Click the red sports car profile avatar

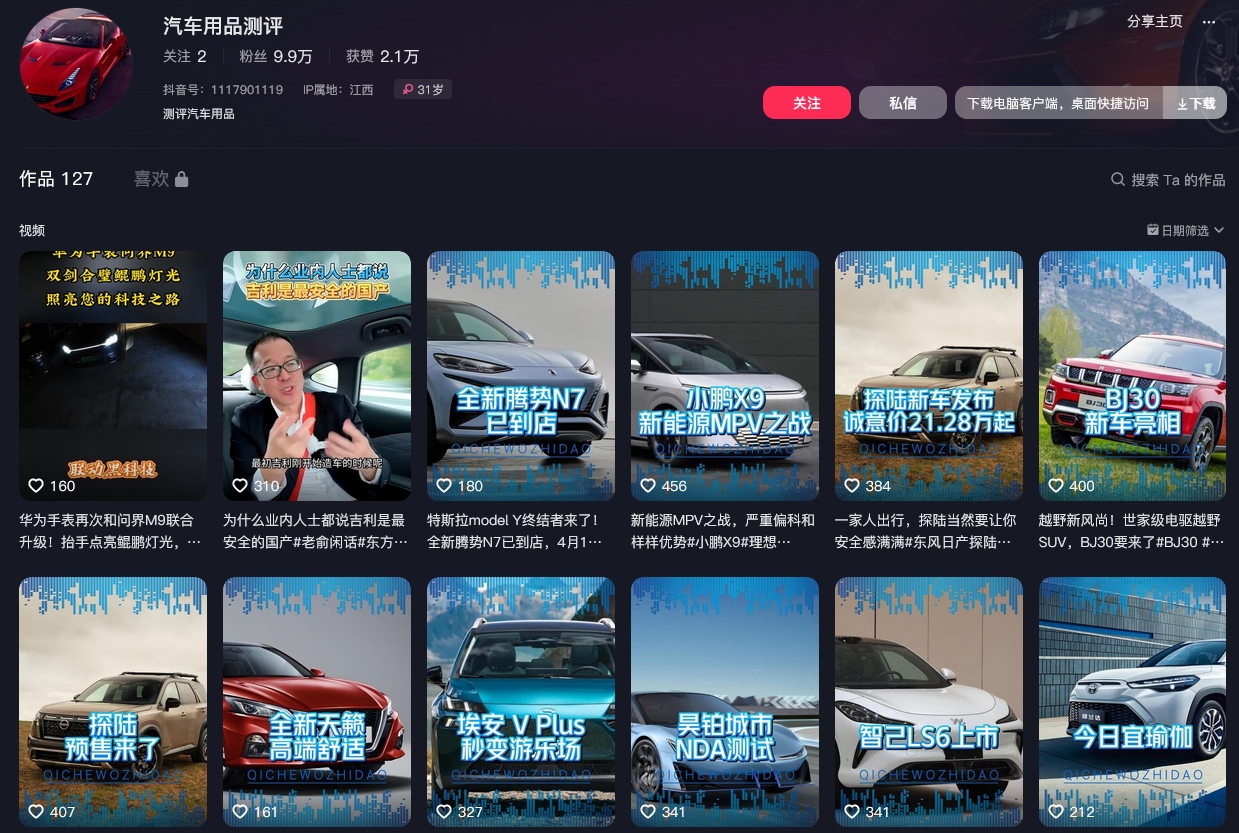click(x=76, y=64)
